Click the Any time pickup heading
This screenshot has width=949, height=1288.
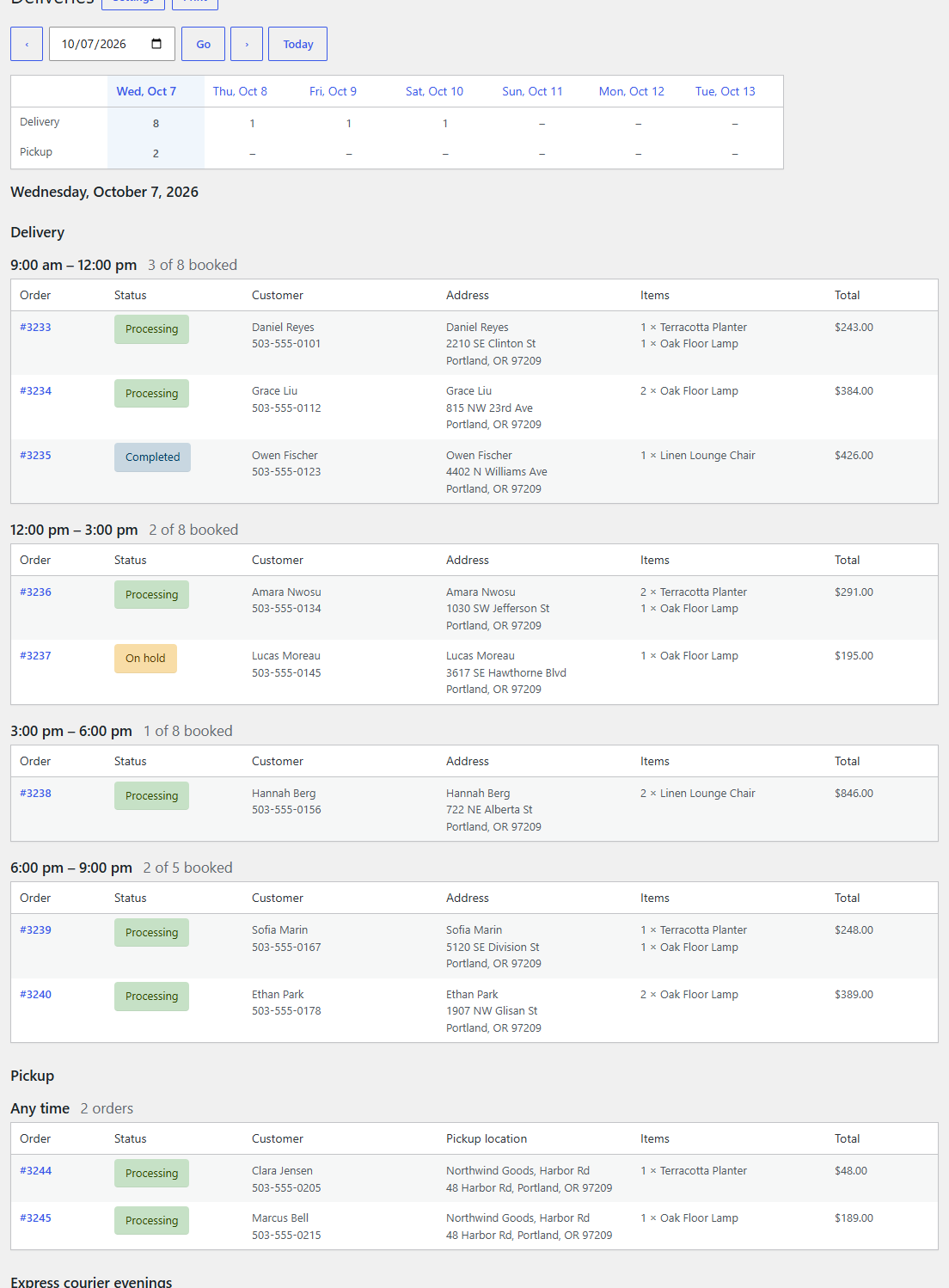(40, 1108)
